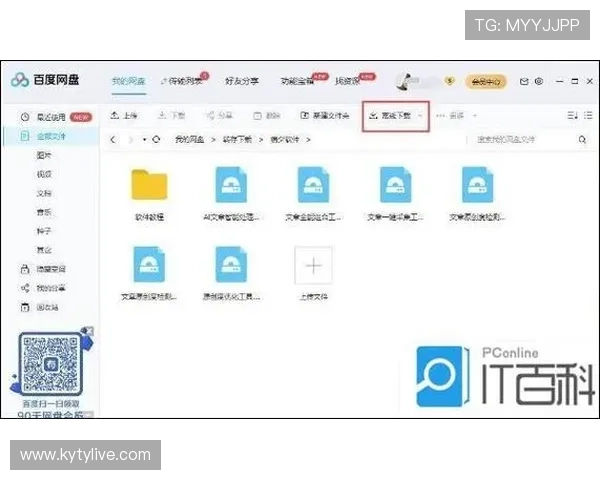Click the lock icon beside 隐藏空间

click(x=25, y=269)
